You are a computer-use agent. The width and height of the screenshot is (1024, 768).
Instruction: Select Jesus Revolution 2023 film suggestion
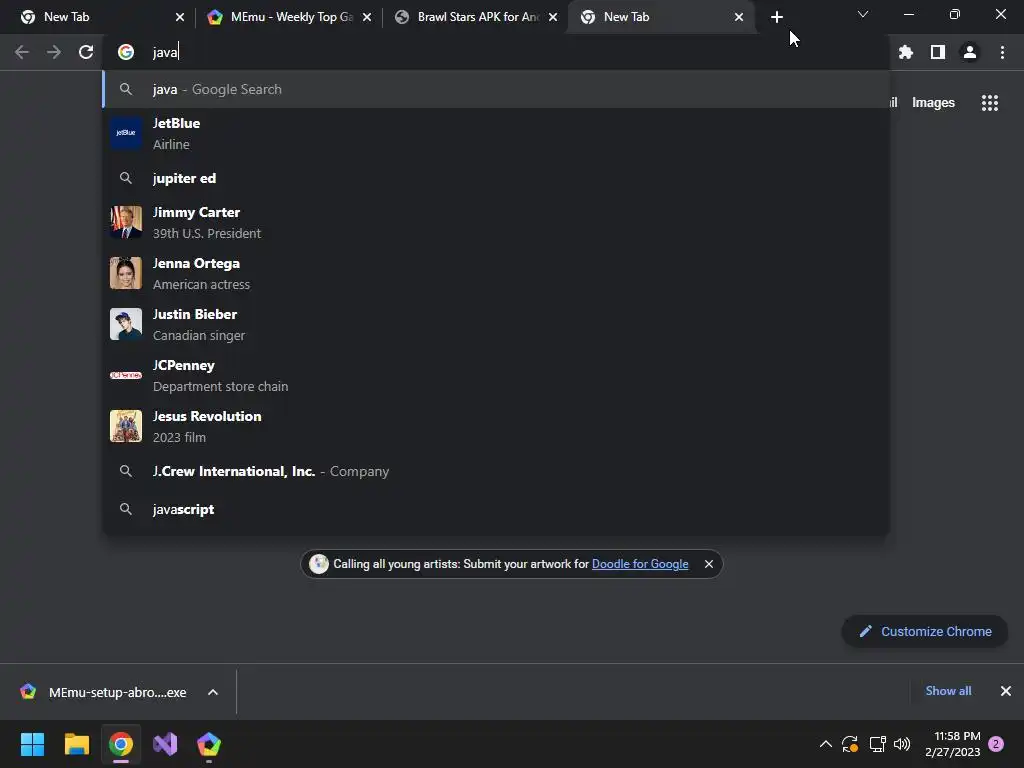click(496, 426)
